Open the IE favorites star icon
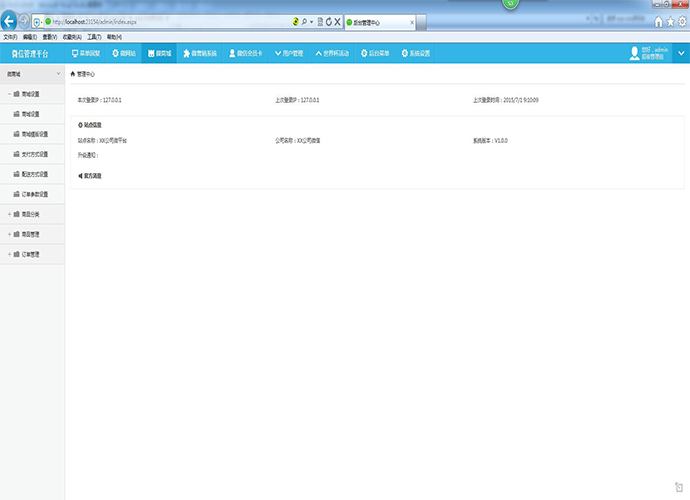690x500 pixels. click(669, 21)
